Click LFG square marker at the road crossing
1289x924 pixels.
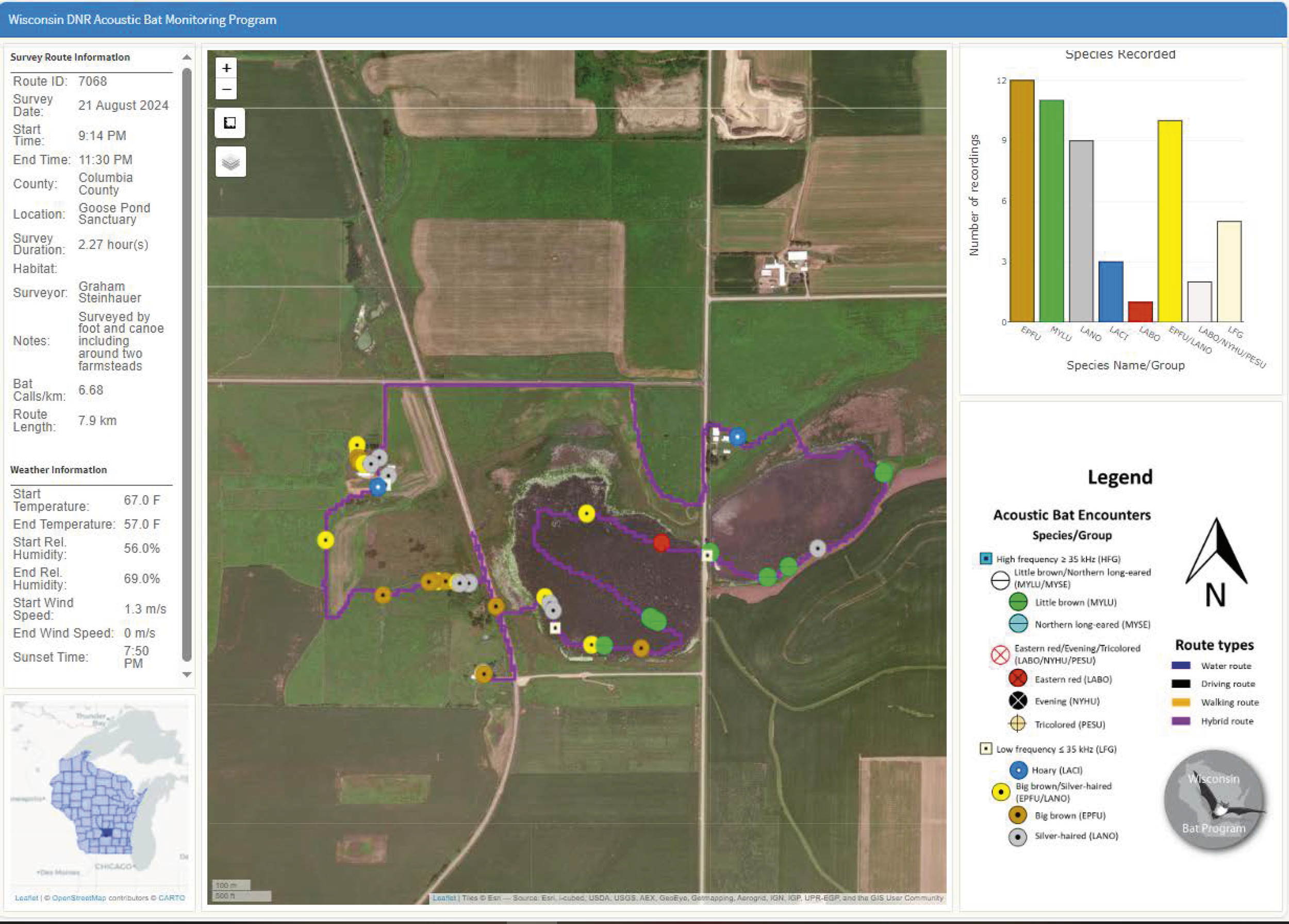point(707,555)
